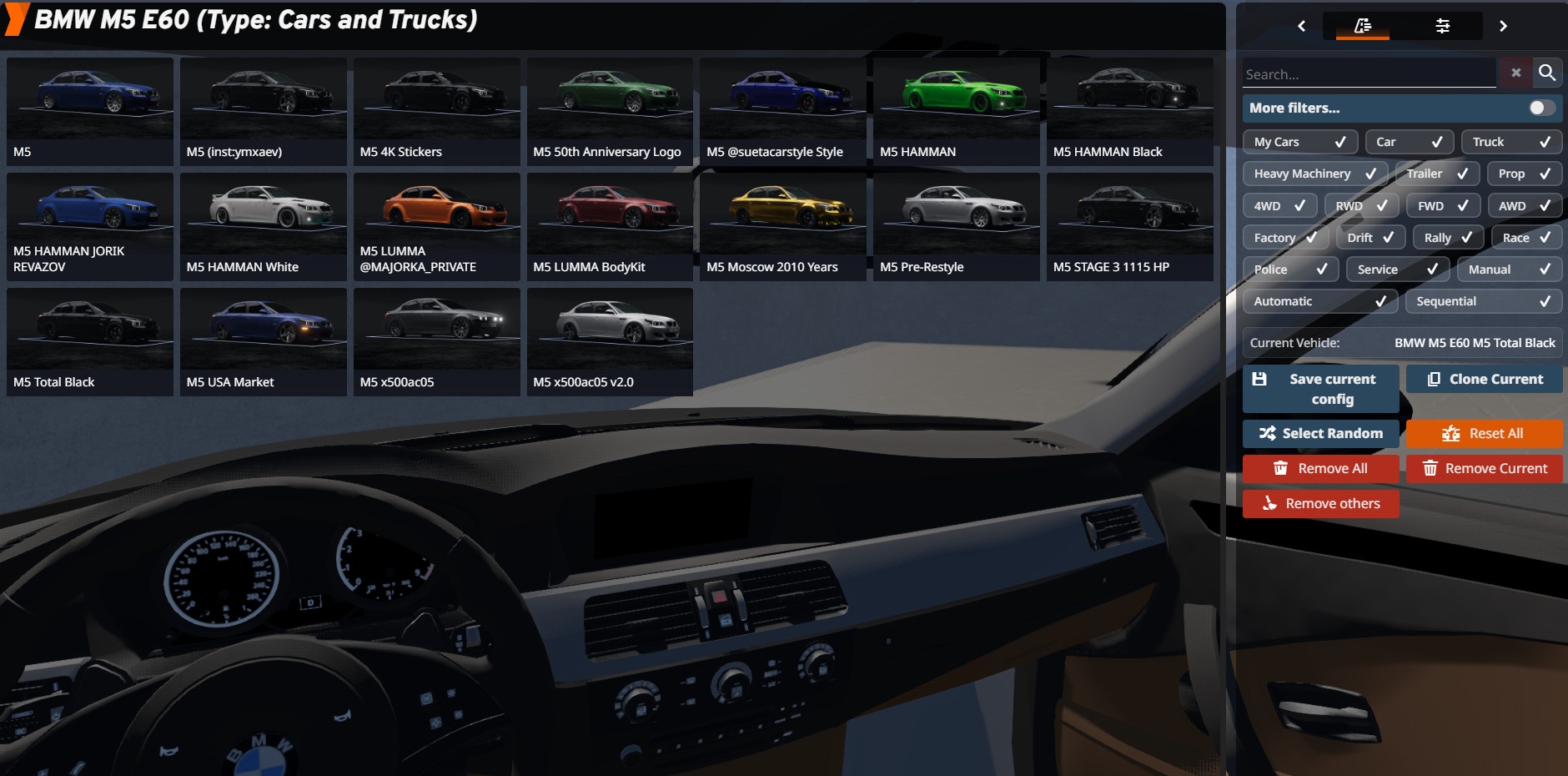
Task: Choose M5 50th Anniversary Logo configuration
Action: (610, 111)
